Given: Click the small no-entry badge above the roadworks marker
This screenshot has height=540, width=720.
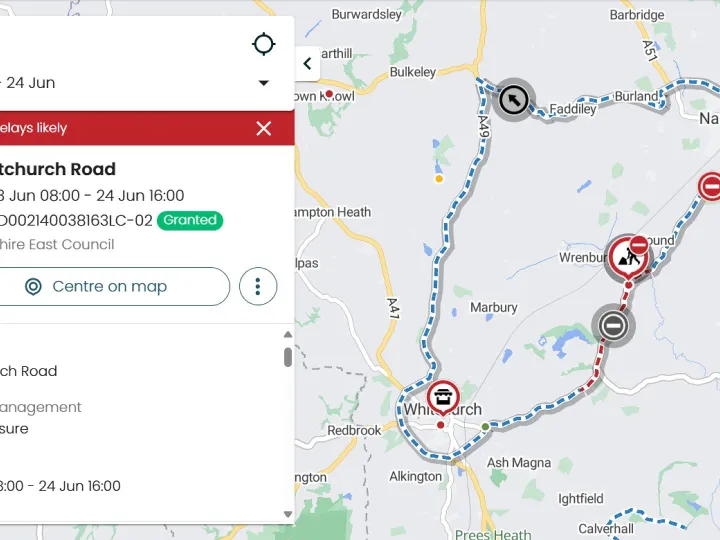Looking at the screenshot, I should point(638,246).
